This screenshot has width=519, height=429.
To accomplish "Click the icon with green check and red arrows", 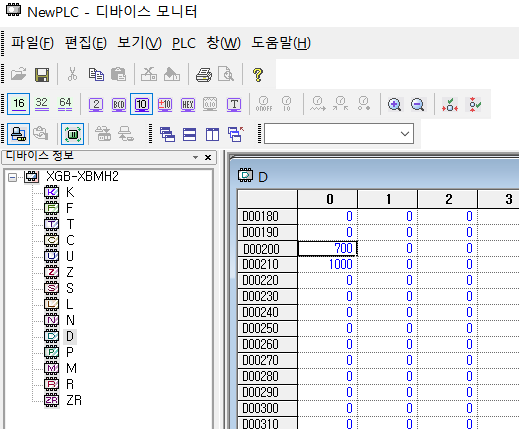I will tap(450, 104).
